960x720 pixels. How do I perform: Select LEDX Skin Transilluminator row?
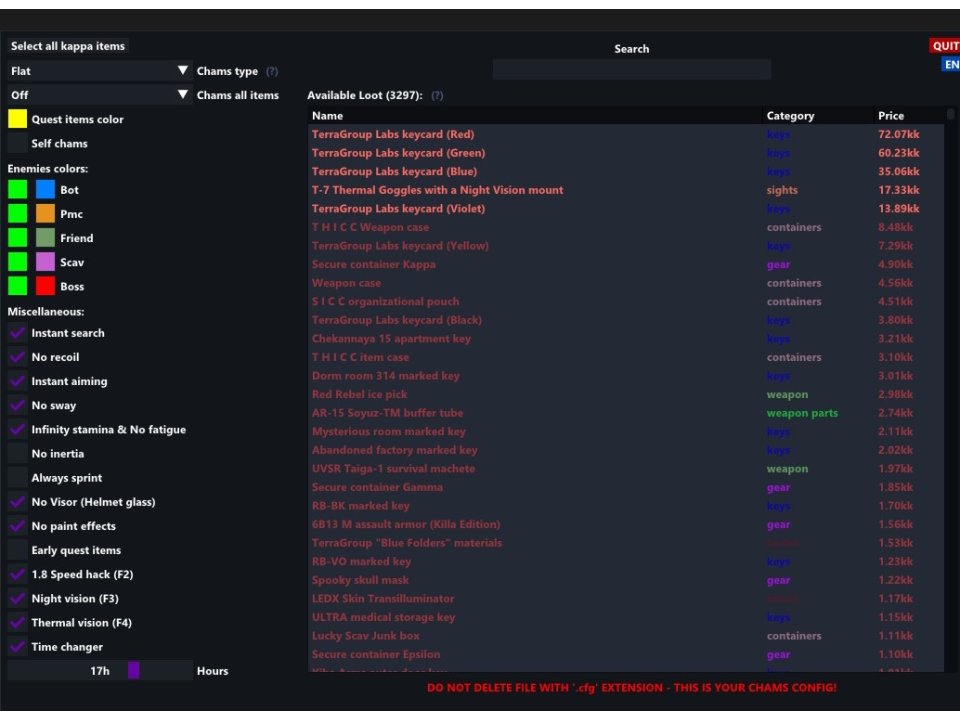click(626, 599)
